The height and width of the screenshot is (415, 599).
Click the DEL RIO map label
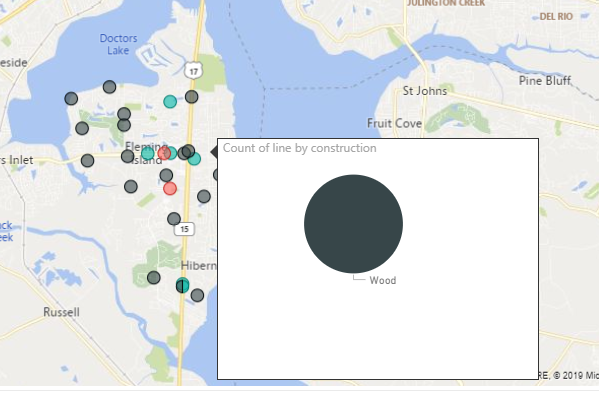(556, 16)
